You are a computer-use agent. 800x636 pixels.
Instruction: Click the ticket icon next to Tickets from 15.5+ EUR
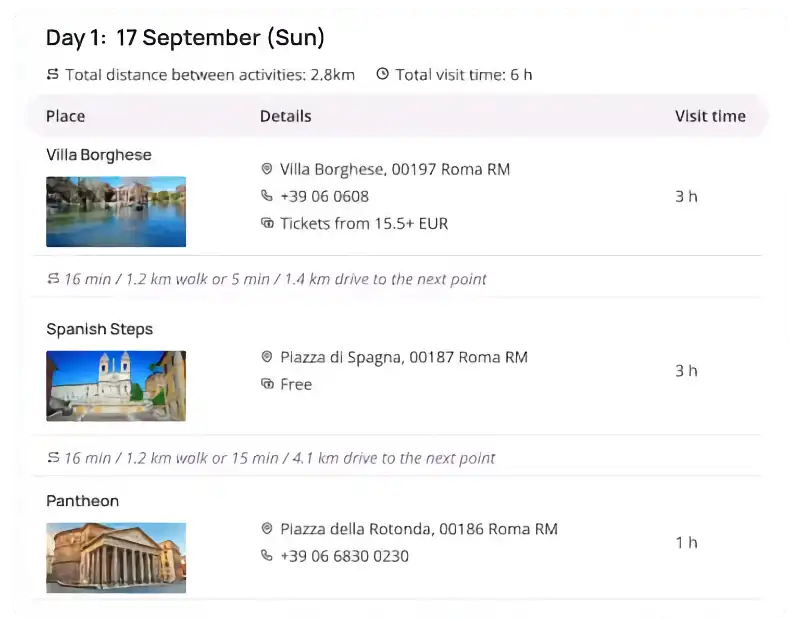(x=267, y=223)
